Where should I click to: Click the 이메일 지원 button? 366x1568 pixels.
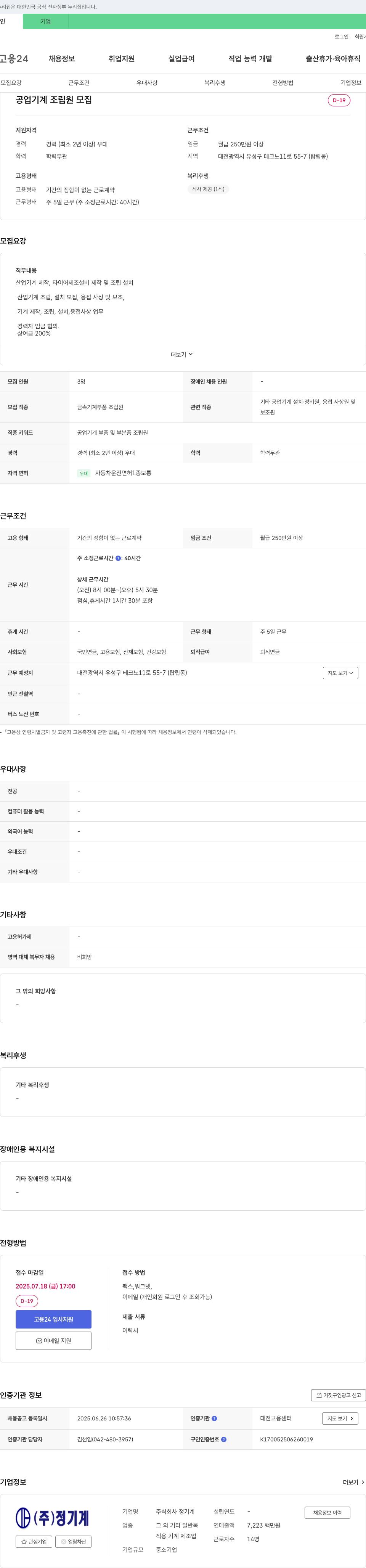(54, 1341)
